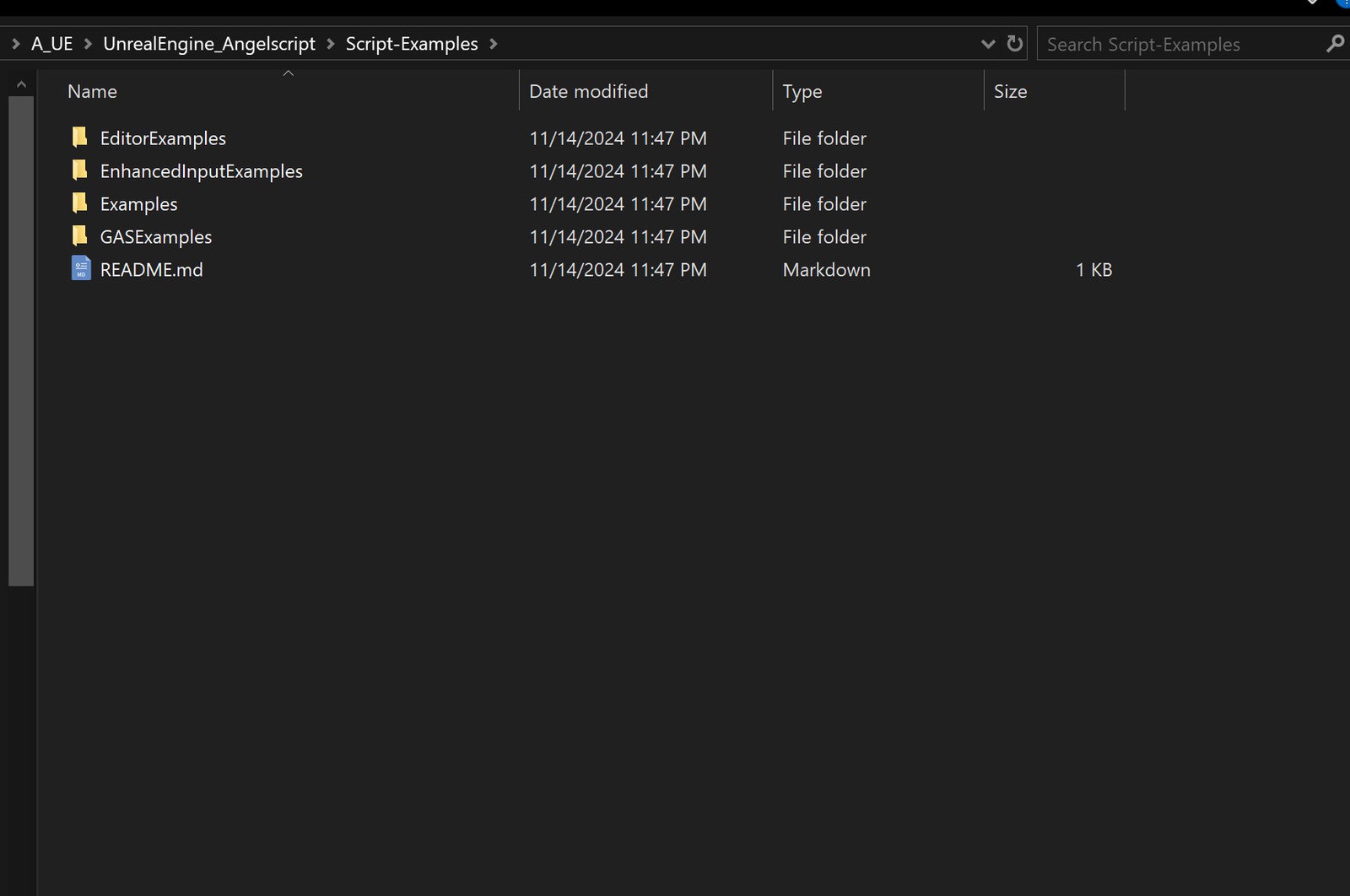Viewport: 1350px width, 896px height.
Task: Click the date modified of EnhancedInputExamples
Action: coord(618,171)
